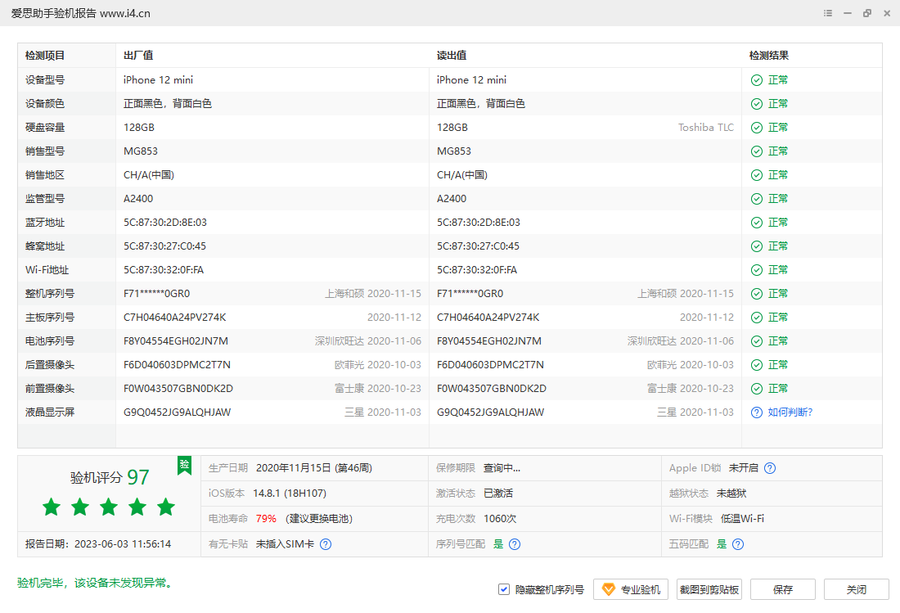Click the 保修期限 查询中... value

point(502,468)
